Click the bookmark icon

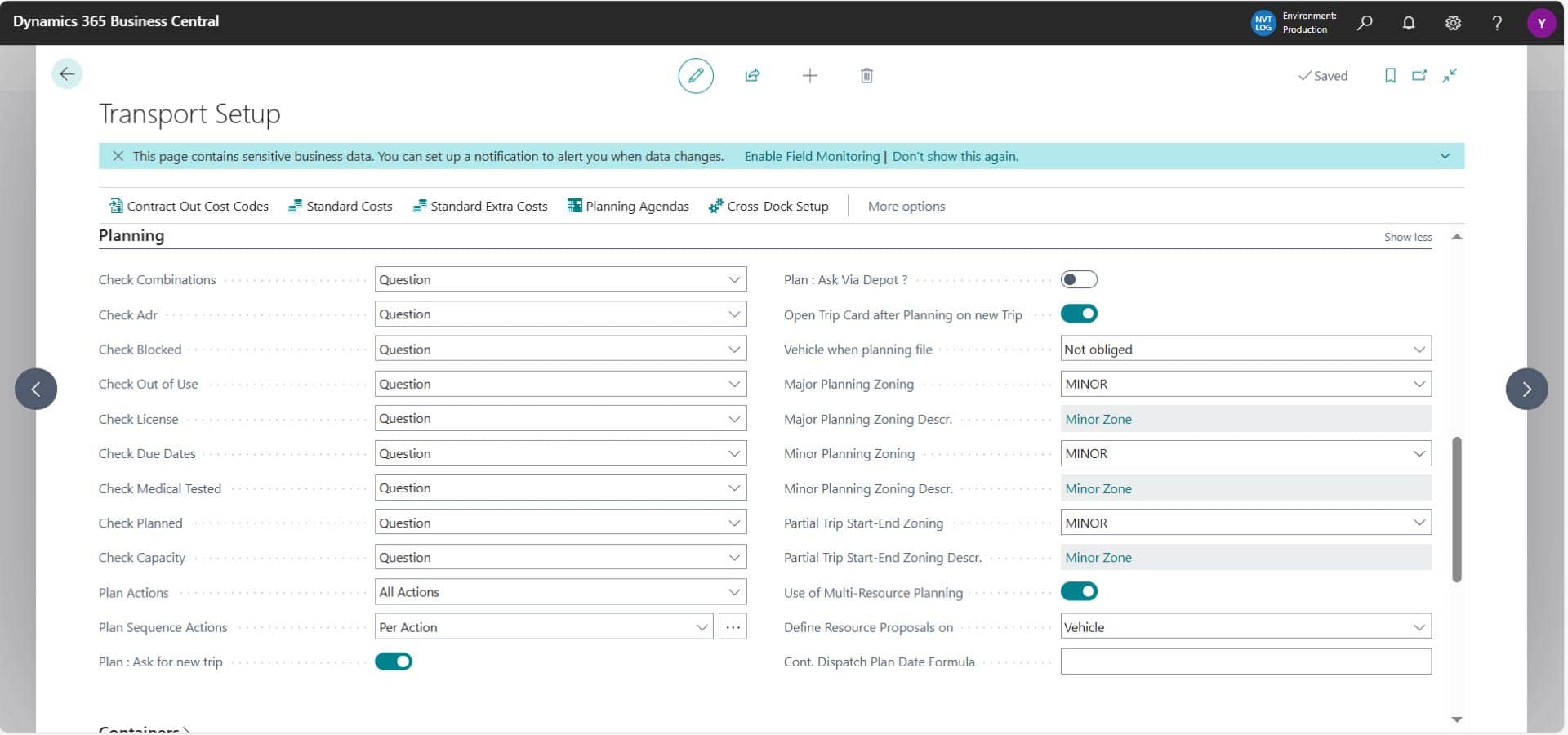(1390, 75)
